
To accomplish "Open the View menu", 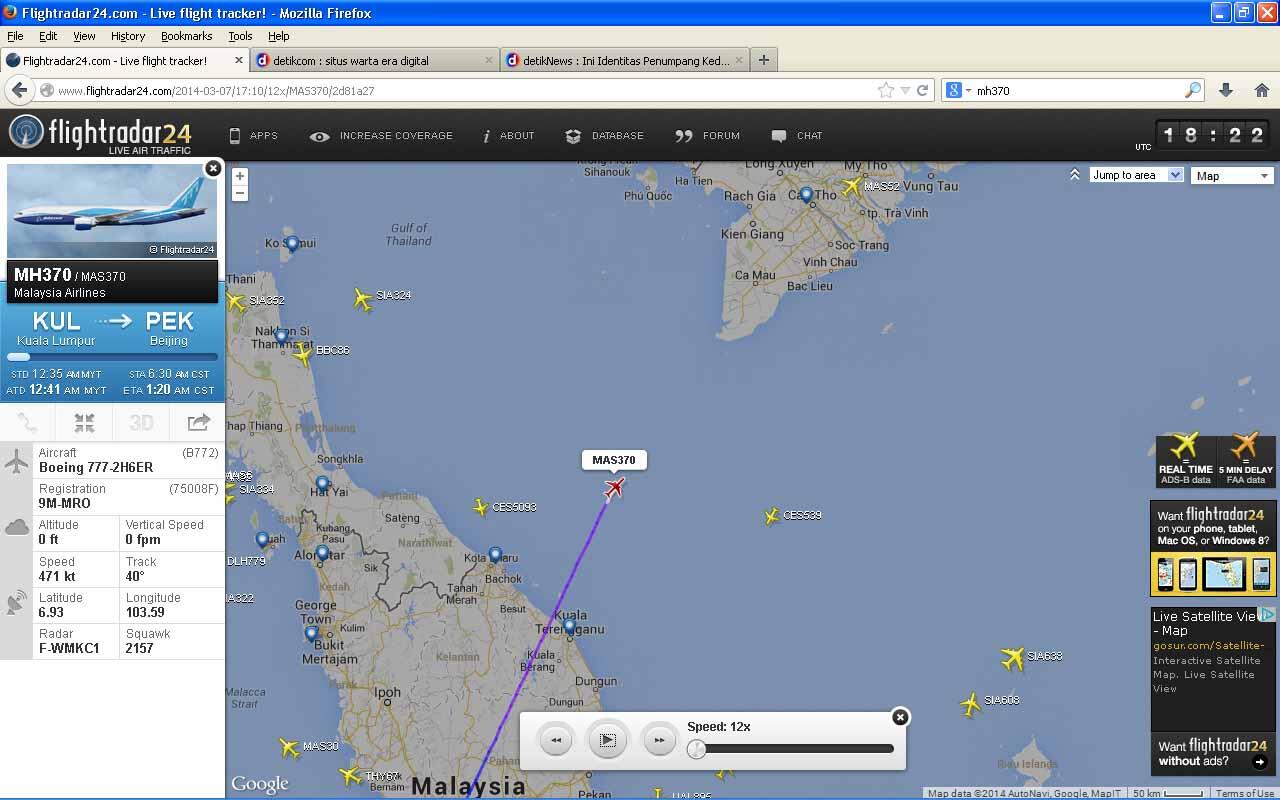I will point(84,36).
